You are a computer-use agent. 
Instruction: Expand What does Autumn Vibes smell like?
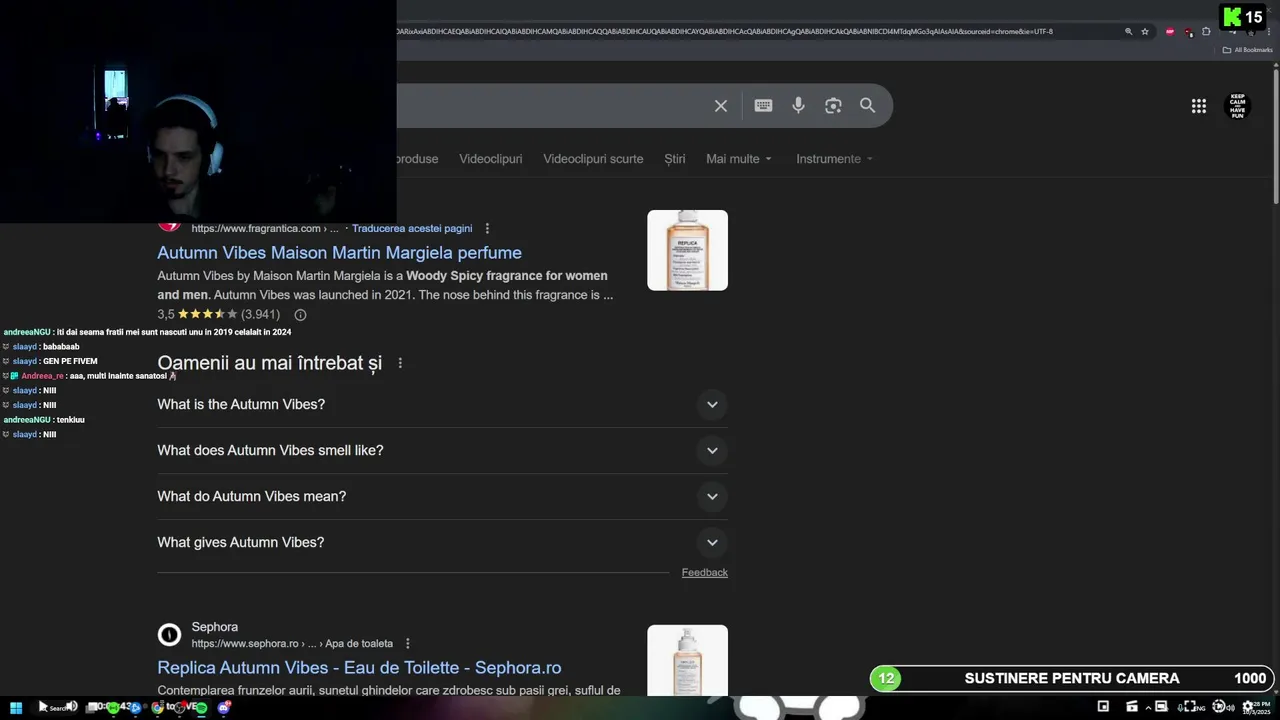442,450
